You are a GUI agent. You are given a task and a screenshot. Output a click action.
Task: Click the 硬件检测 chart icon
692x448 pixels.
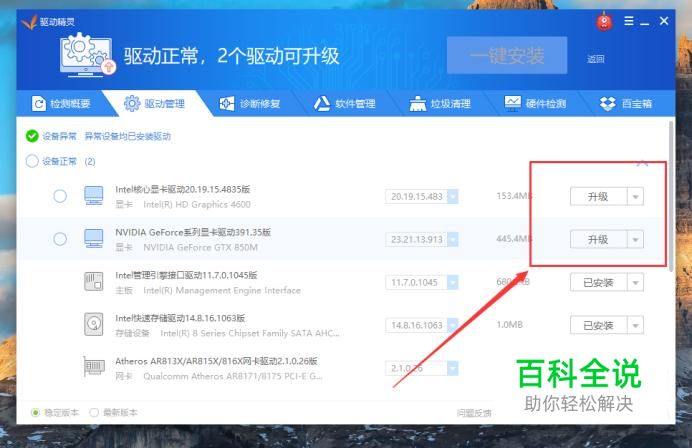pos(513,103)
